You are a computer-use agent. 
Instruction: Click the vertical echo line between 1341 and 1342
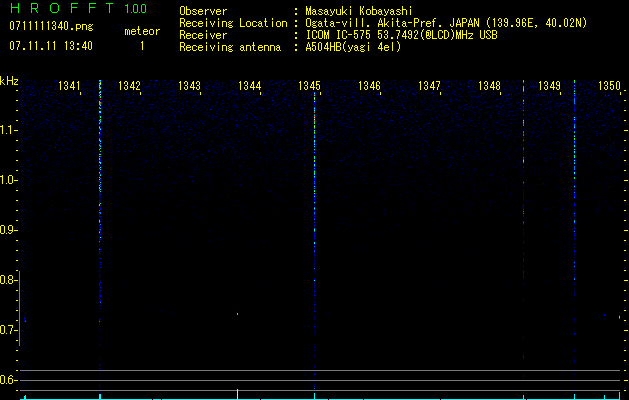pos(100,235)
